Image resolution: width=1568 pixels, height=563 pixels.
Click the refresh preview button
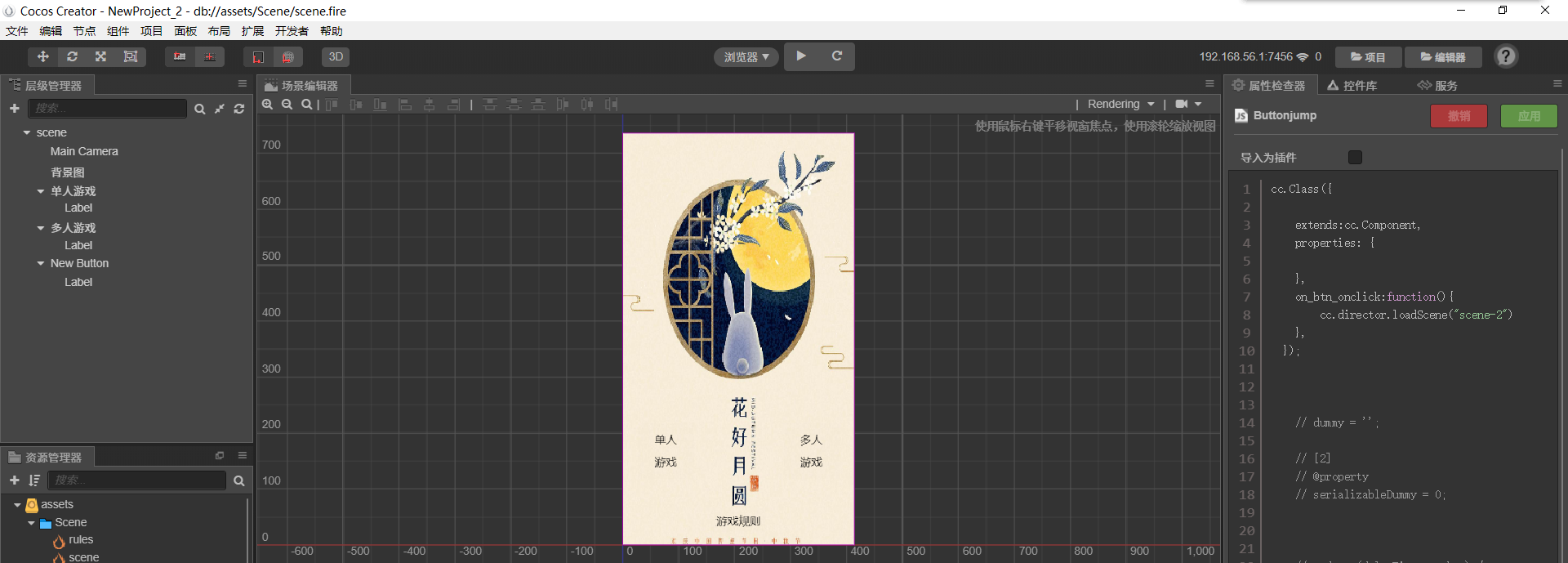coord(837,56)
